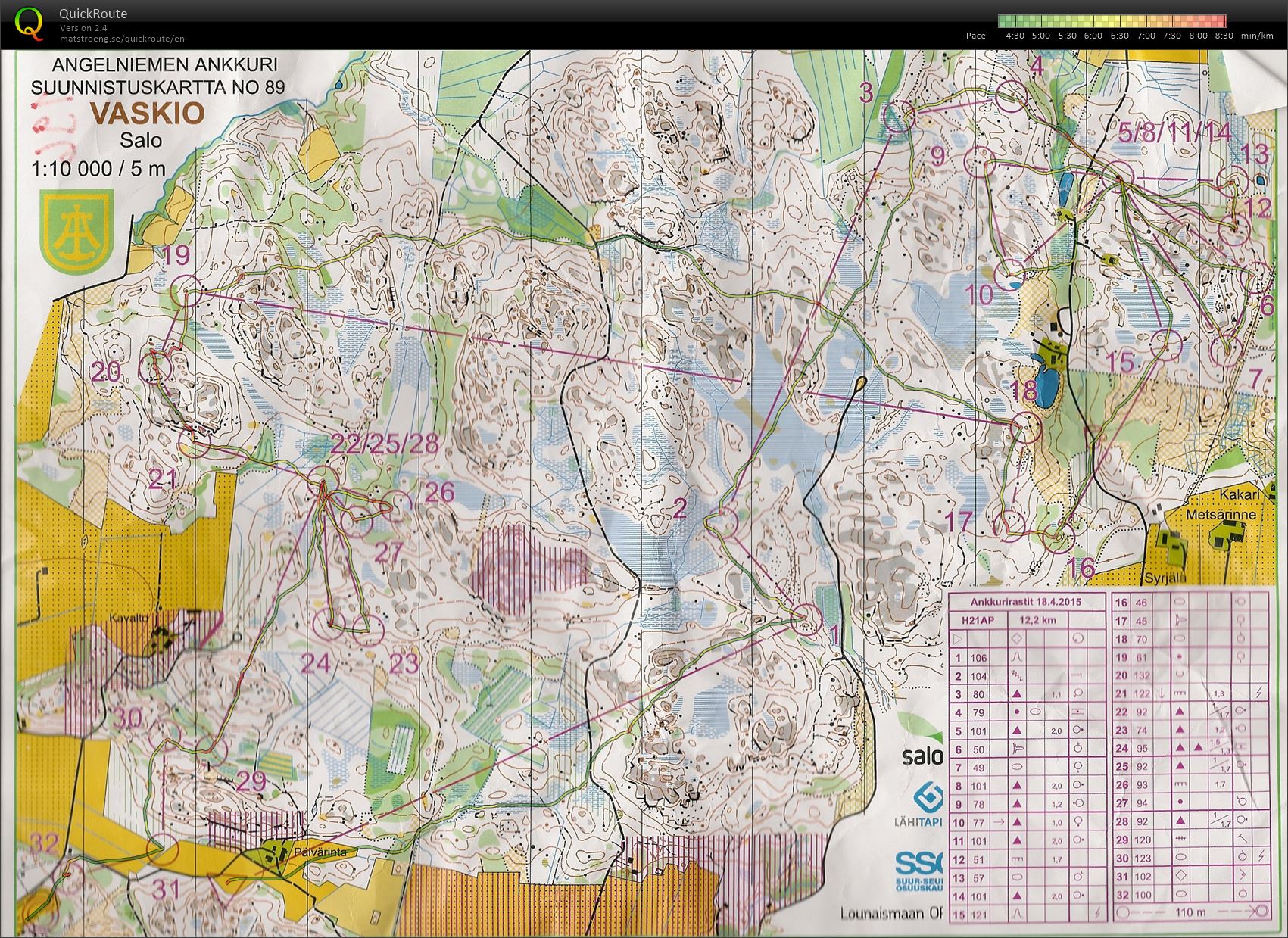Click control circle 19 on the map

click(187, 291)
